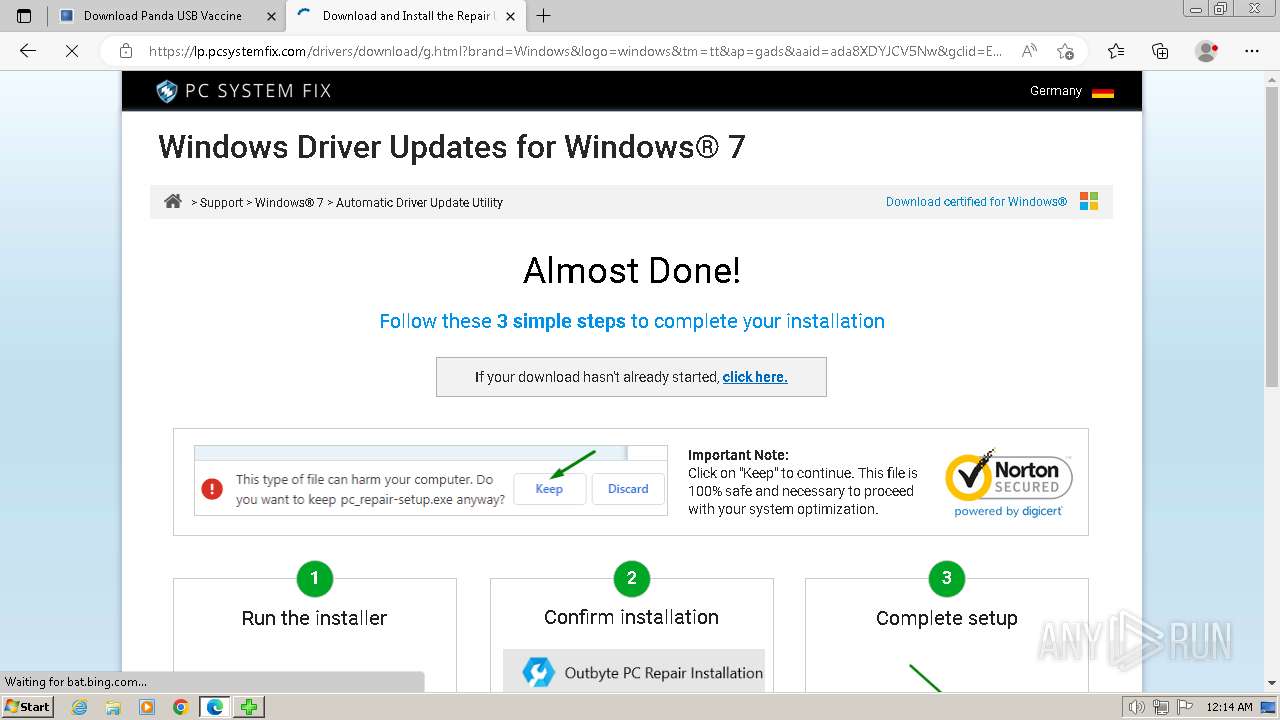This screenshot has width=1280, height=720.
Task: Open volume control in system tray
Action: coord(1138,707)
